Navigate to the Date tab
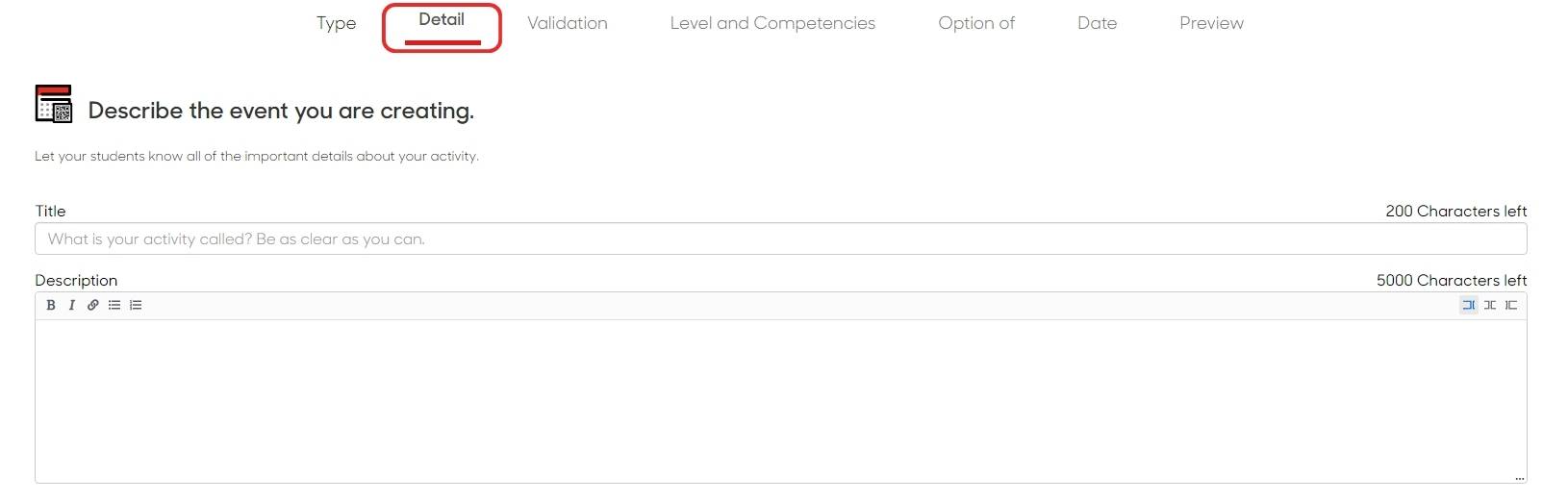Screen dimensions: 1568x502 [x=1097, y=23]
